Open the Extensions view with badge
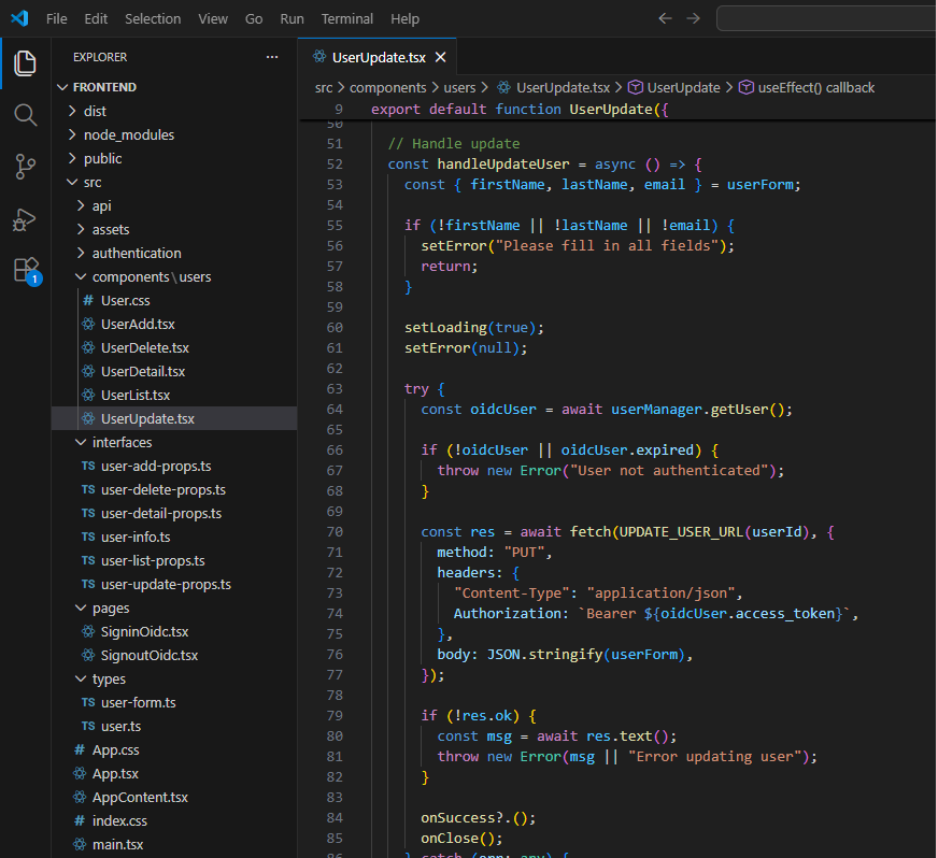The image size is (936, 858). click(26, 270)
